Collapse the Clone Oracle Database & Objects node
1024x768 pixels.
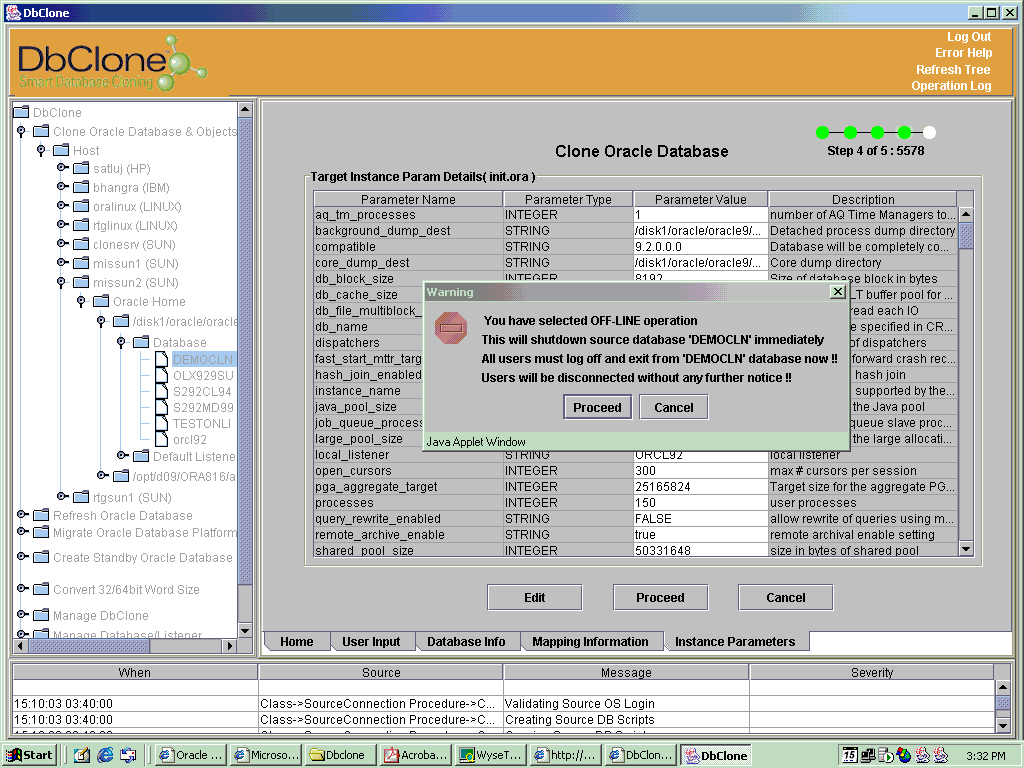tap(22, 131)
